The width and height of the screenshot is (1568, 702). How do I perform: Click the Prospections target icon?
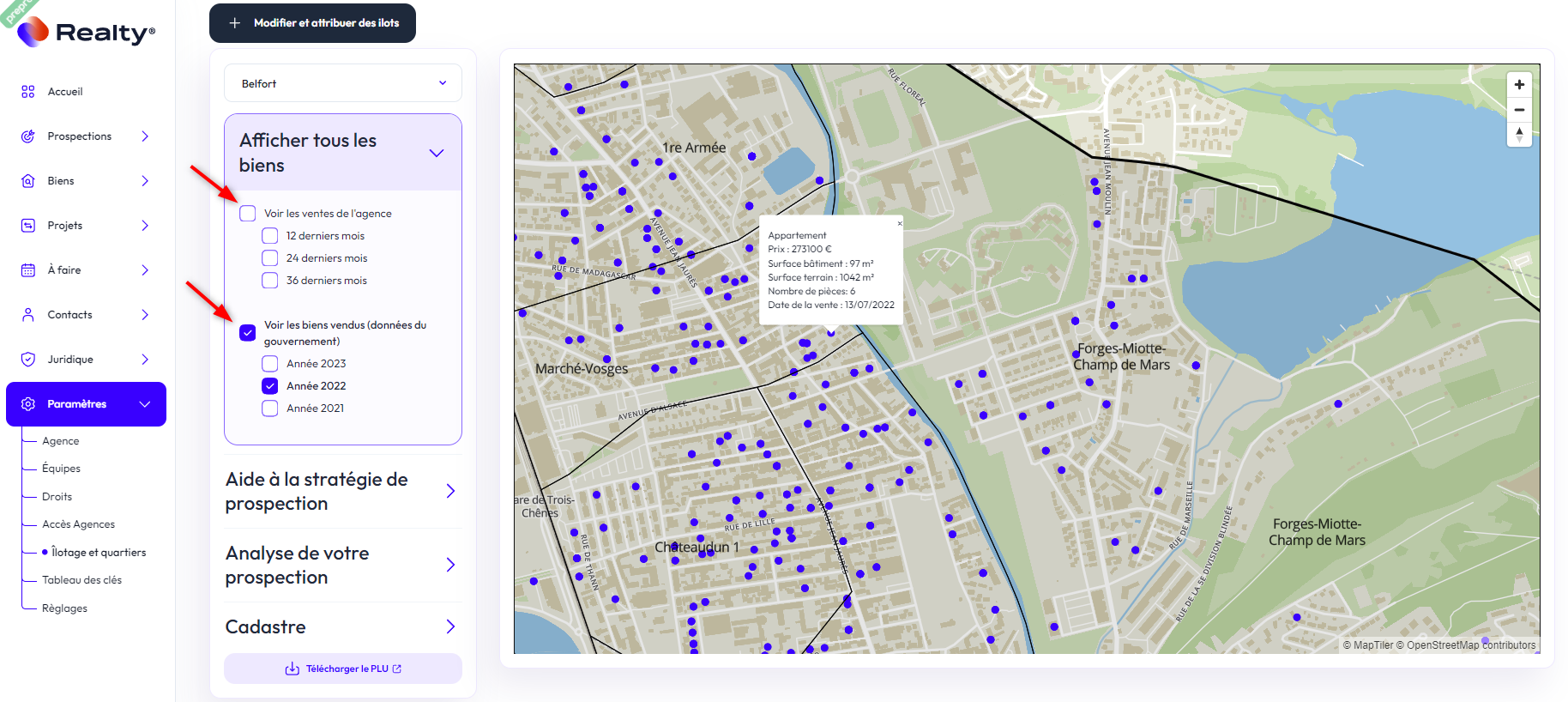[x=28, y=136]
